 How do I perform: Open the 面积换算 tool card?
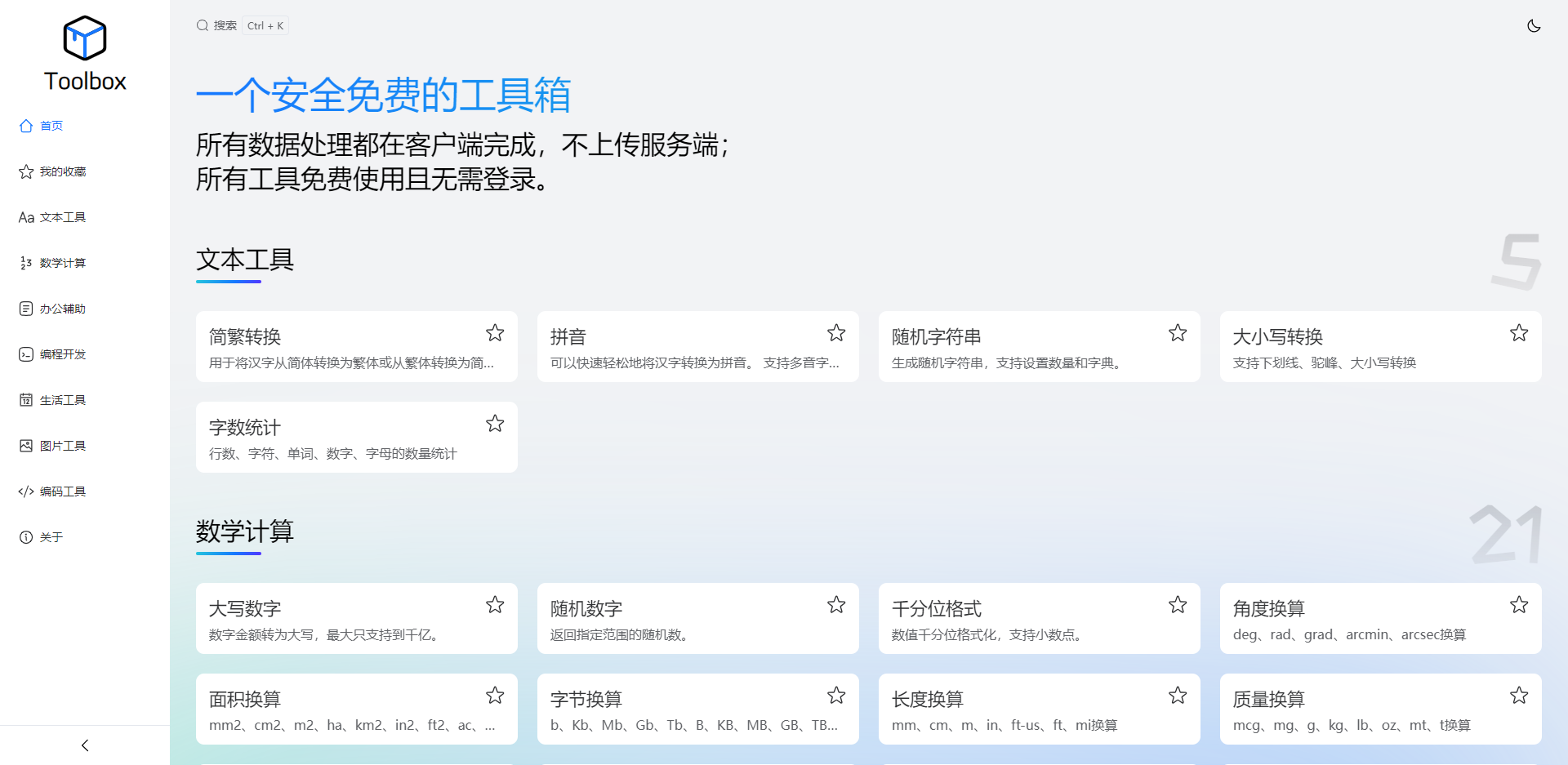(357, 709)
